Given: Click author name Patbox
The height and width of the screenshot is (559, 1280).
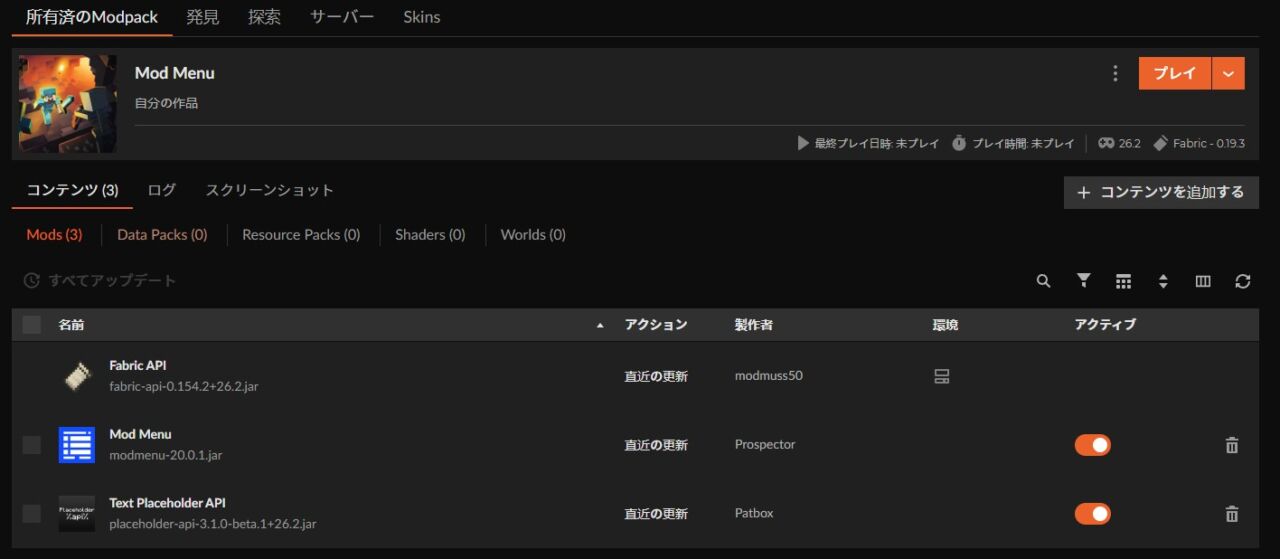Looking at the screenshot, I should coord(754,514).
